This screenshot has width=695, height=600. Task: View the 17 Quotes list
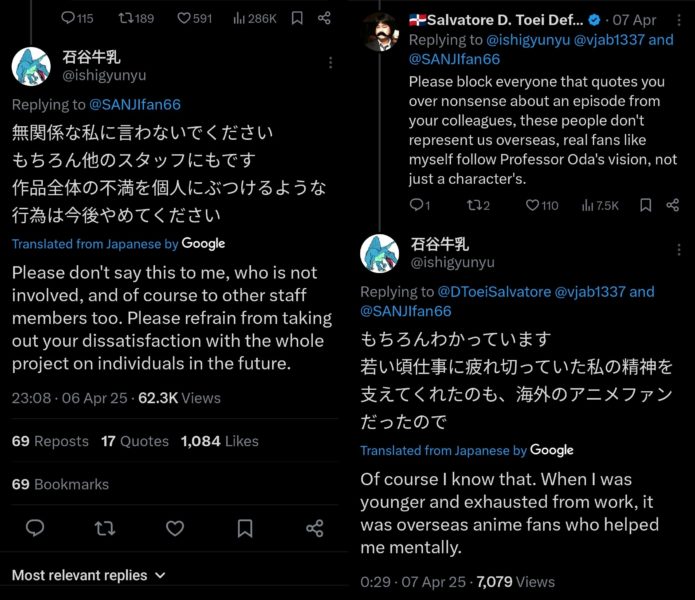tap(135, 441)
